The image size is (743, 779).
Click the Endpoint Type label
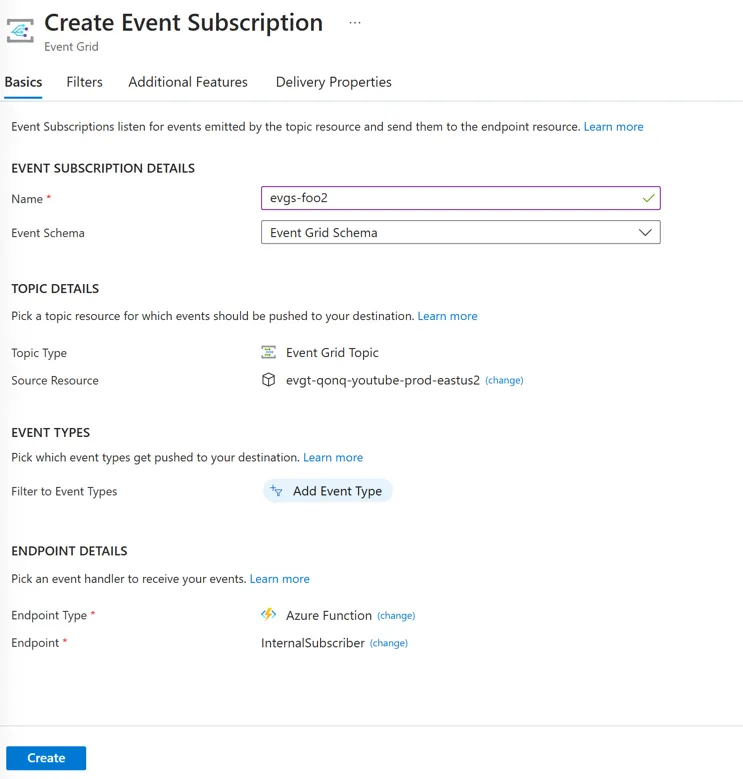pyautogui.click(x=49, y=615)
